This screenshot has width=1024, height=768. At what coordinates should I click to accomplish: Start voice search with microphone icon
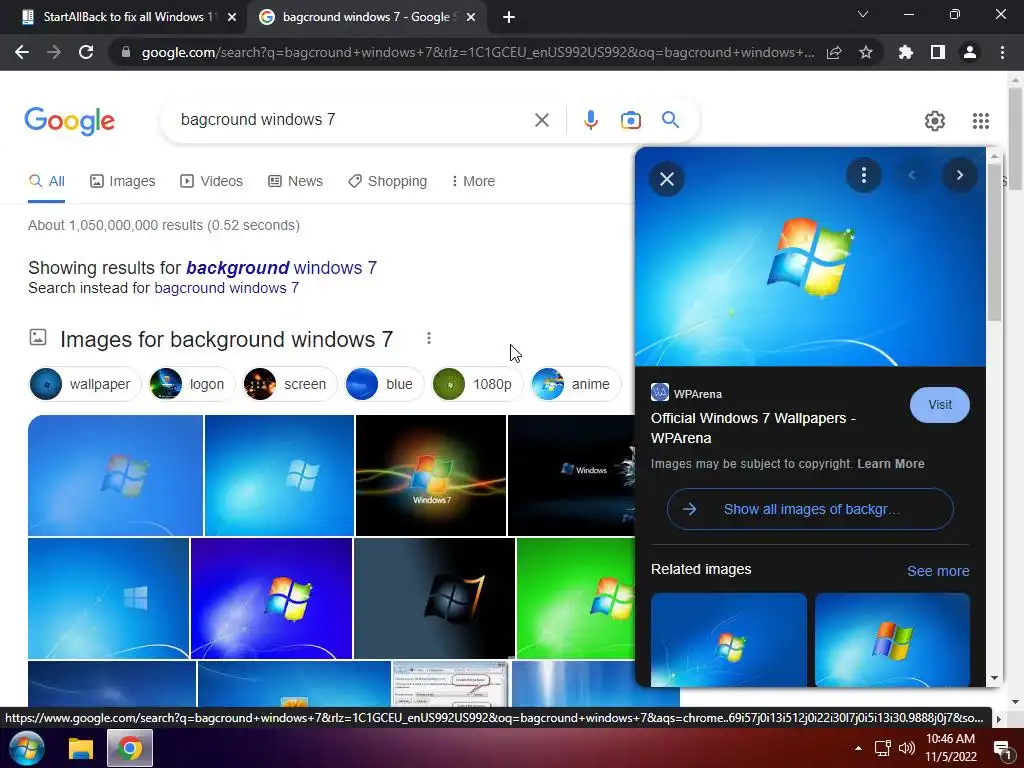click(x=590, y=120)
